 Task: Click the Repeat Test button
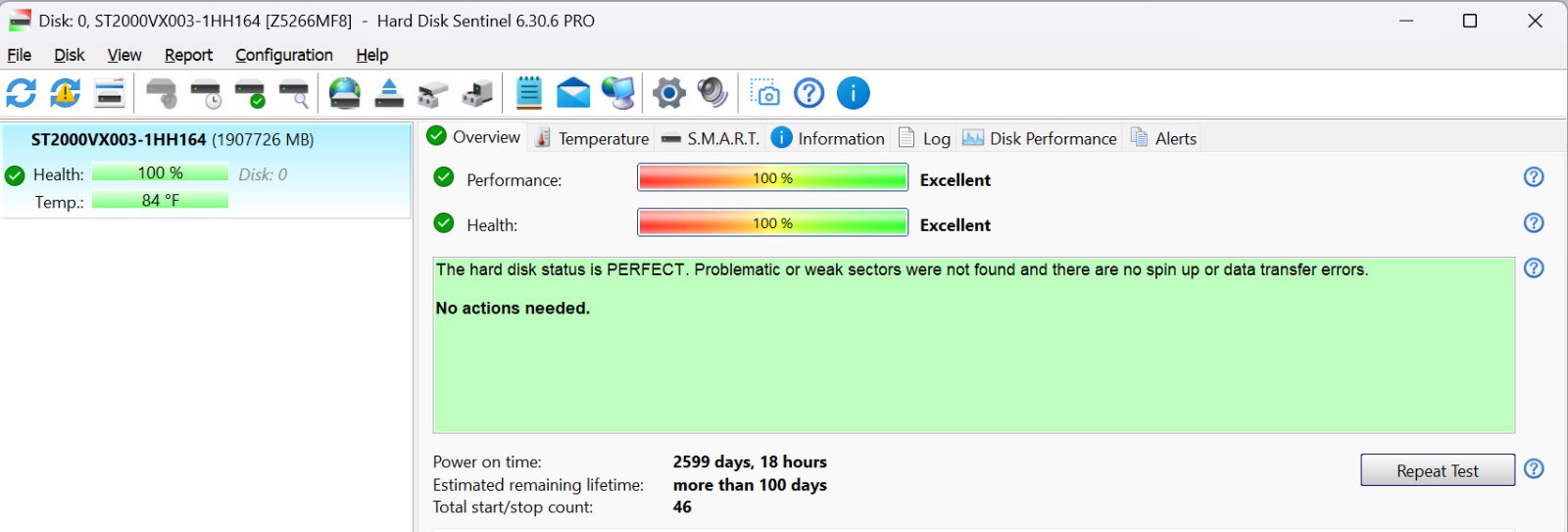(x=1438, y=470)
